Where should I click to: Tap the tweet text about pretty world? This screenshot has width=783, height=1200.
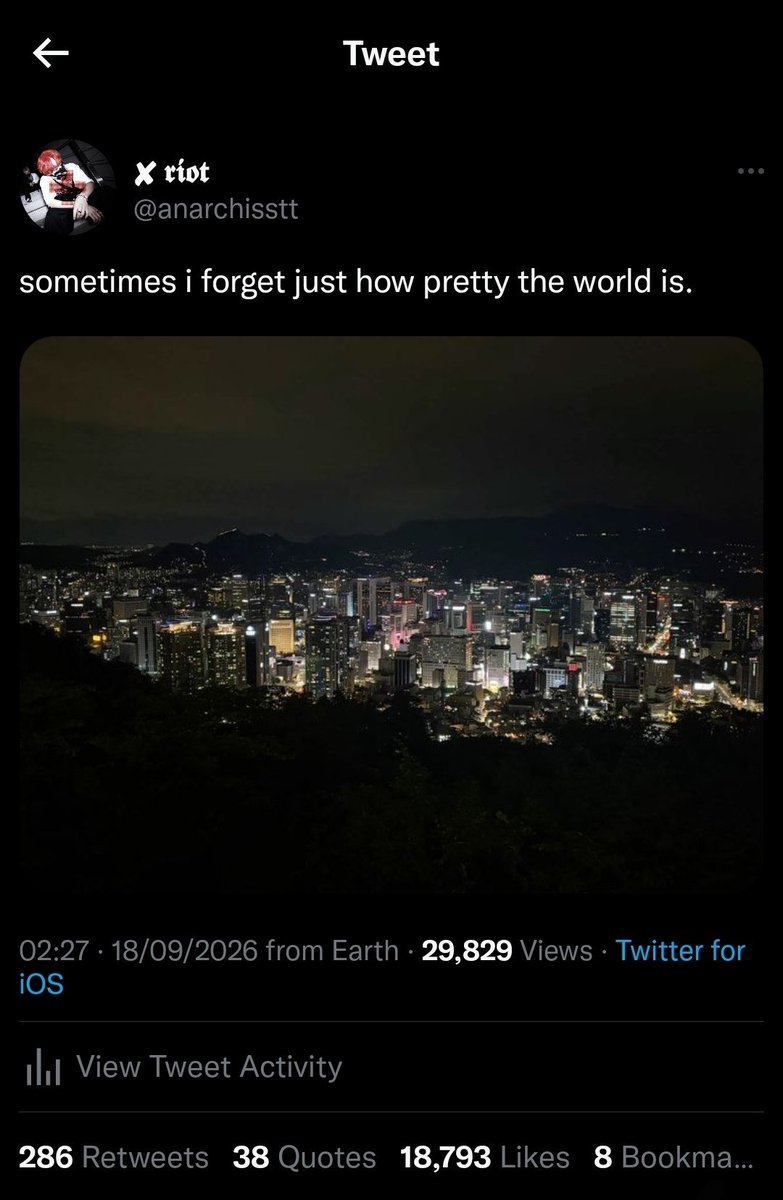coord(356,283)
